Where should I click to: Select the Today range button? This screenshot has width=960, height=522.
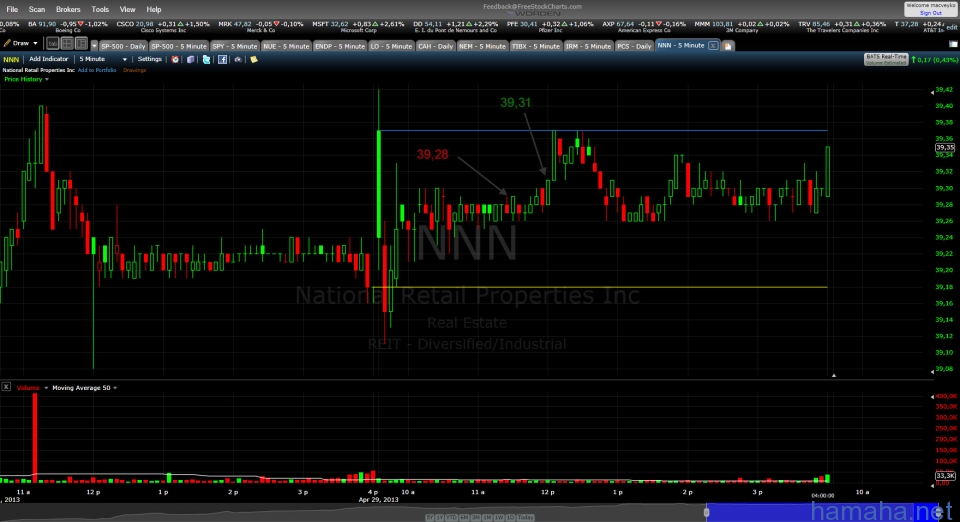click(x=525, y=518)
